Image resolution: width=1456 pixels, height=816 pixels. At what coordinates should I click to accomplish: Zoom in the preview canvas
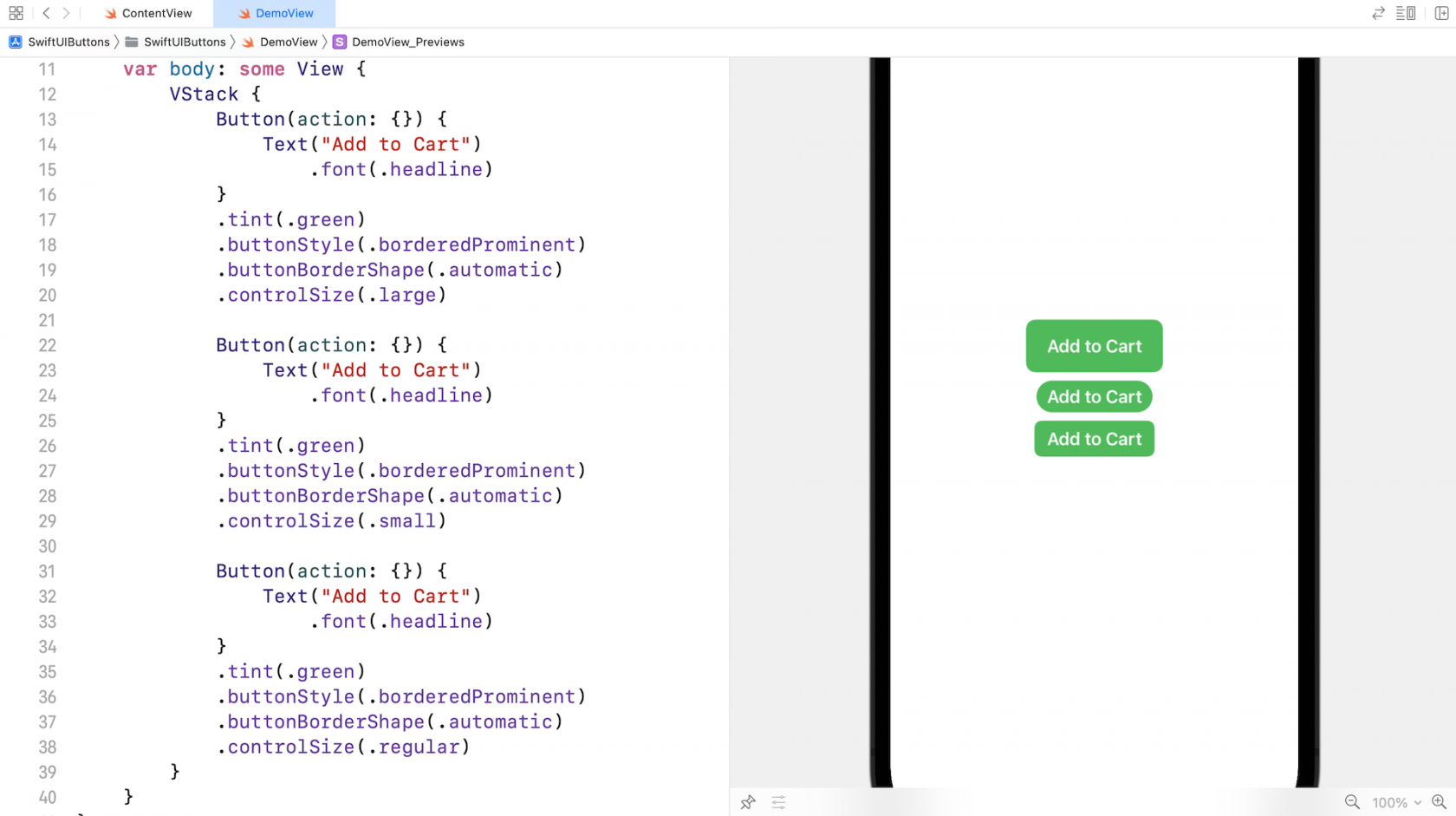point(1440,802)
